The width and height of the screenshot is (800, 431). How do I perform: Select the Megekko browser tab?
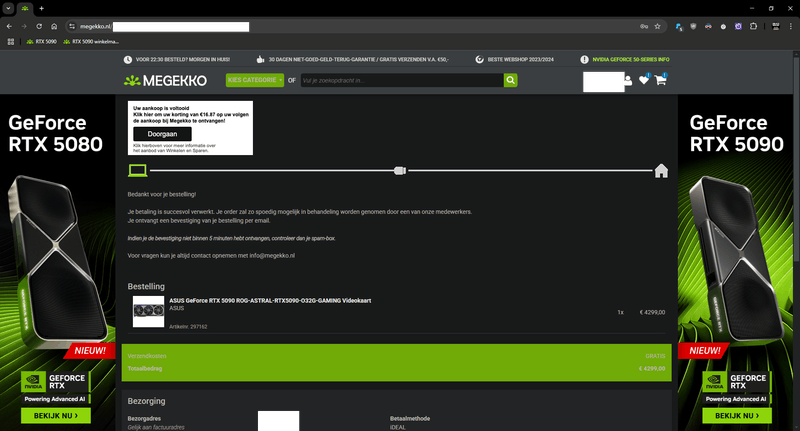(24, 8)
